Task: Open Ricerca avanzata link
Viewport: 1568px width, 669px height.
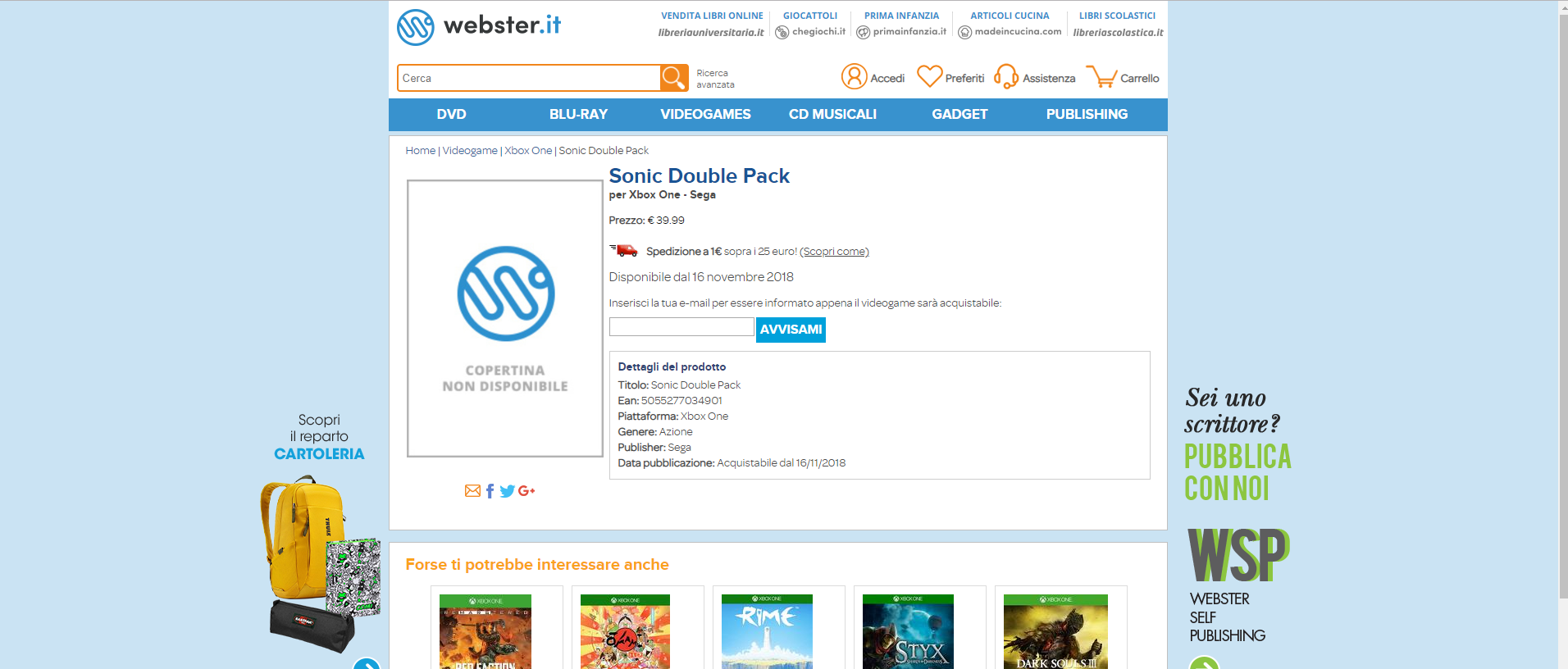Action: pos(715,79)
